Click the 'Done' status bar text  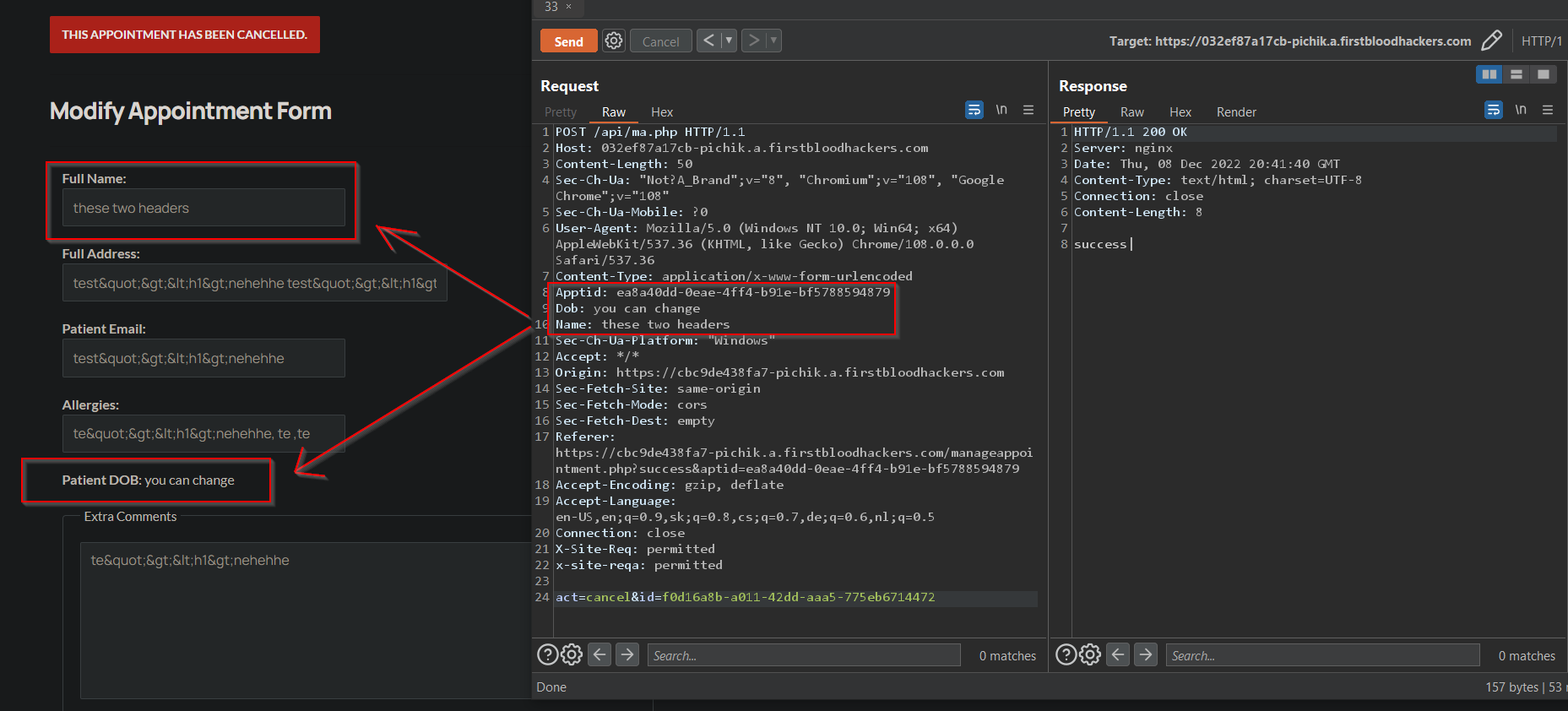coord(551,687)
